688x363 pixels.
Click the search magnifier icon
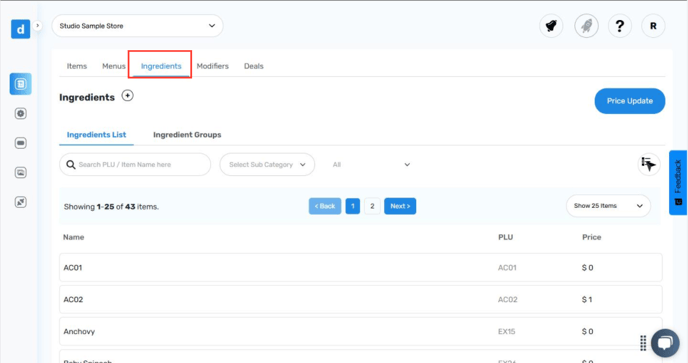click(x=71, y=165)
